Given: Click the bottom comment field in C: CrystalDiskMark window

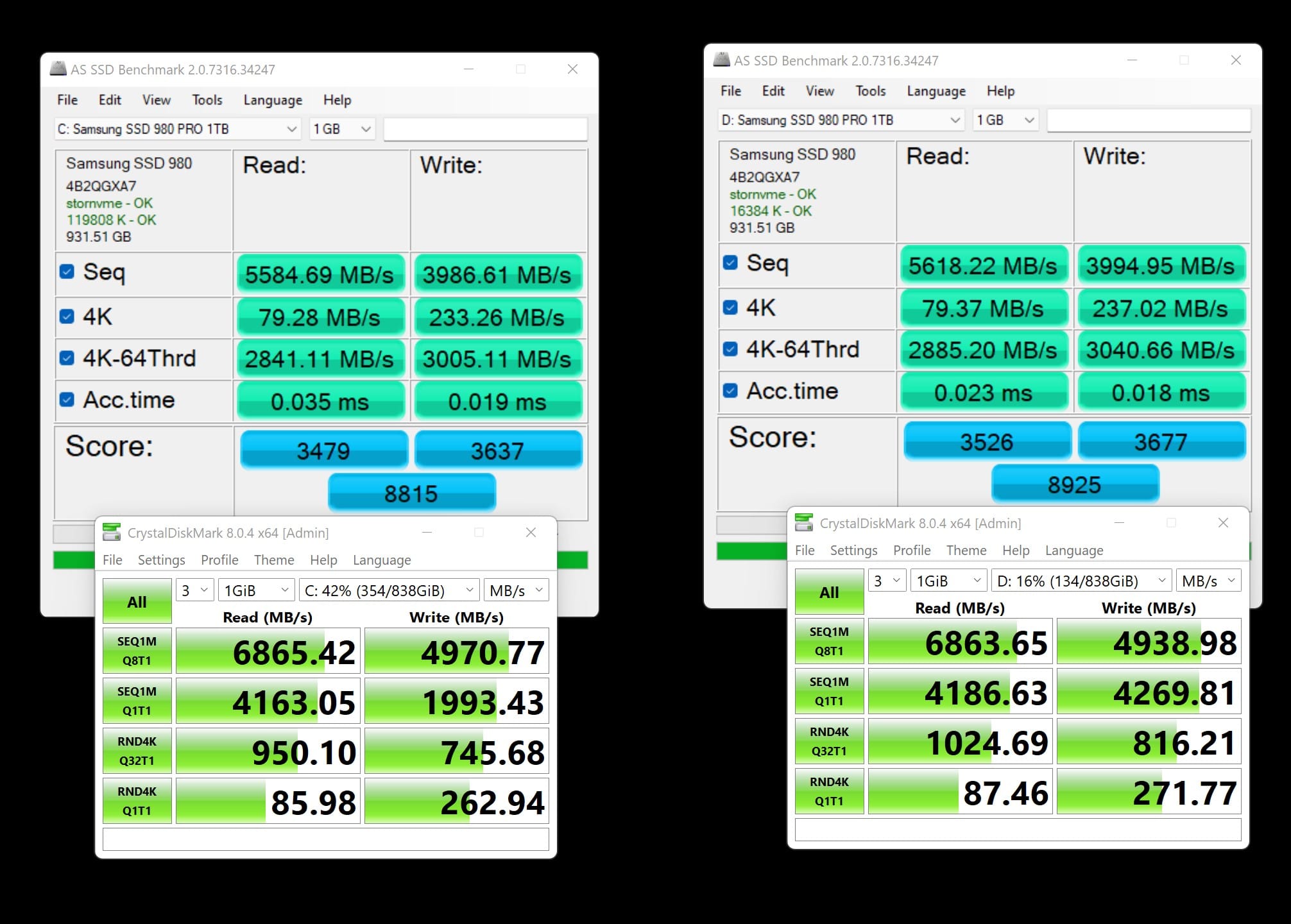Looking at the screenshot, I should (x=326, y=839).
